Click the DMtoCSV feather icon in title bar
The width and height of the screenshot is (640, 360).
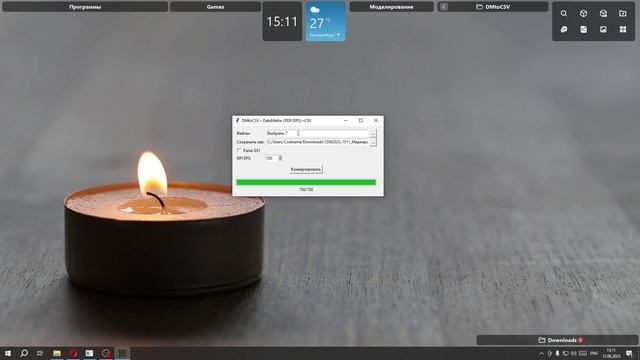click(238, 120)
